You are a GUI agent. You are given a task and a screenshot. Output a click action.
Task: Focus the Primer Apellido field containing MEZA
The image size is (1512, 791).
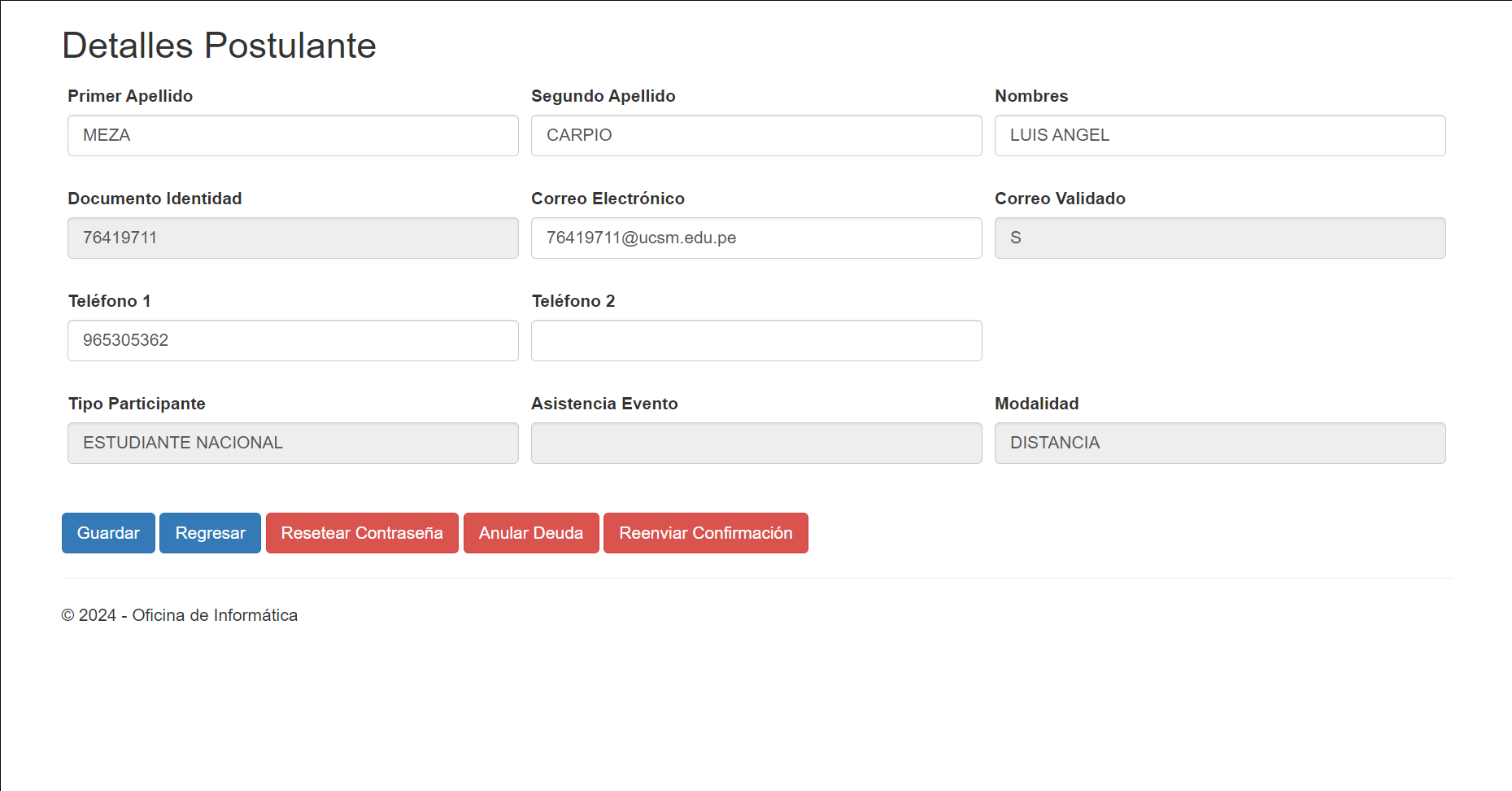(x=293, y=135)
